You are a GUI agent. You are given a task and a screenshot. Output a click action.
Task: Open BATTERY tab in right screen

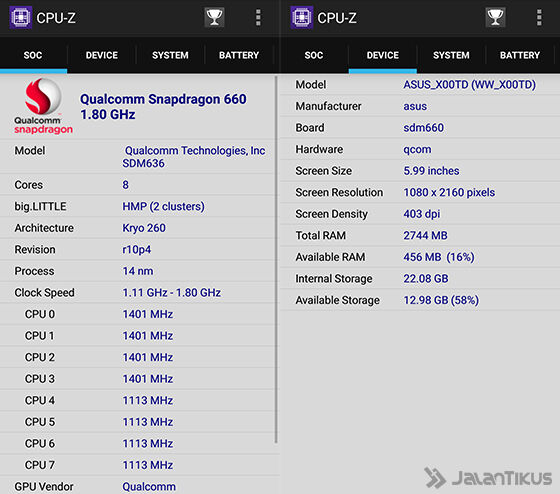[x=520, y=55]
